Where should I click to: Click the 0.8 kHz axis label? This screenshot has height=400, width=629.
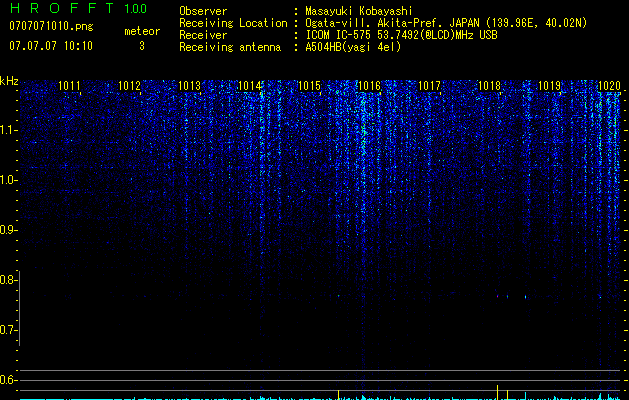8,280
